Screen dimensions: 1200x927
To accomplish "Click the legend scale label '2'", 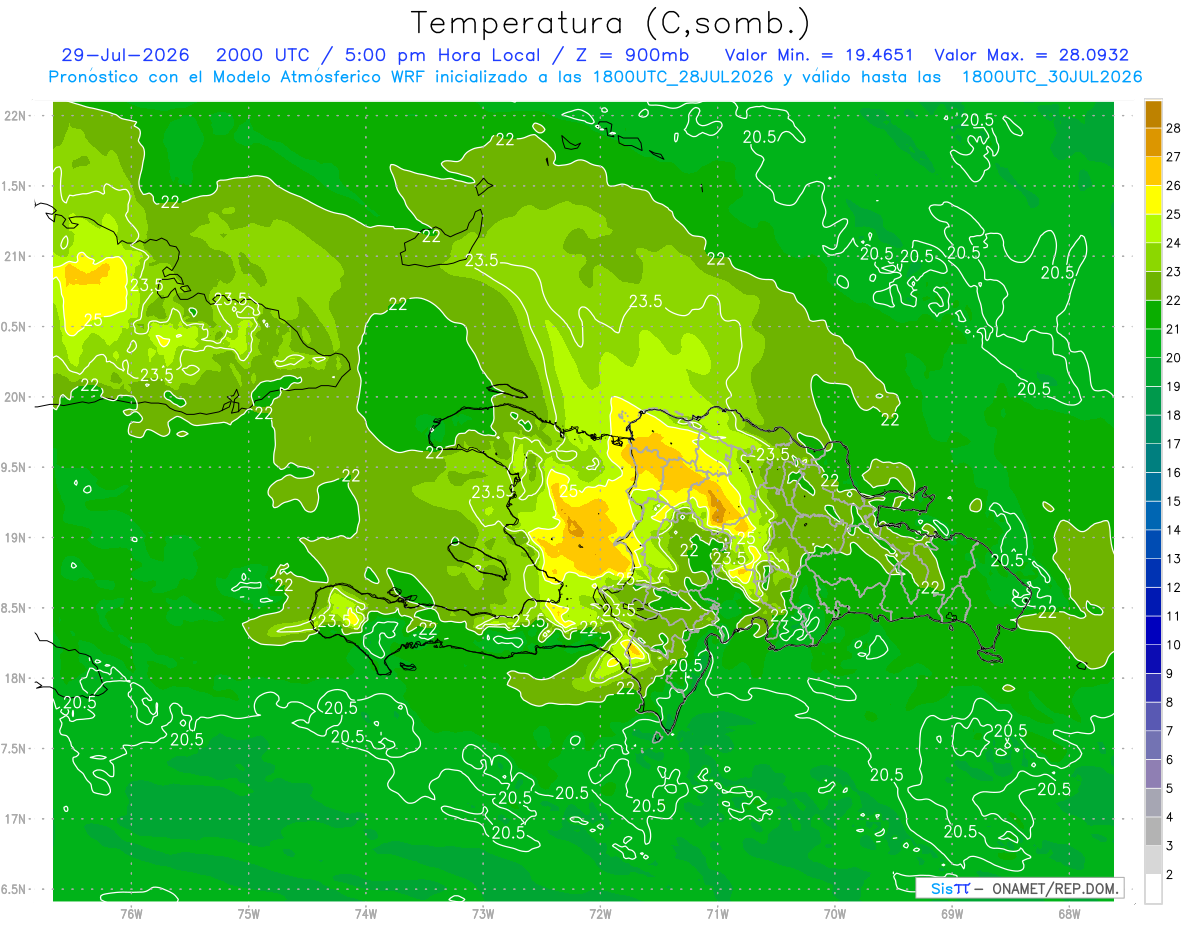I will [x=1171, y=875].
